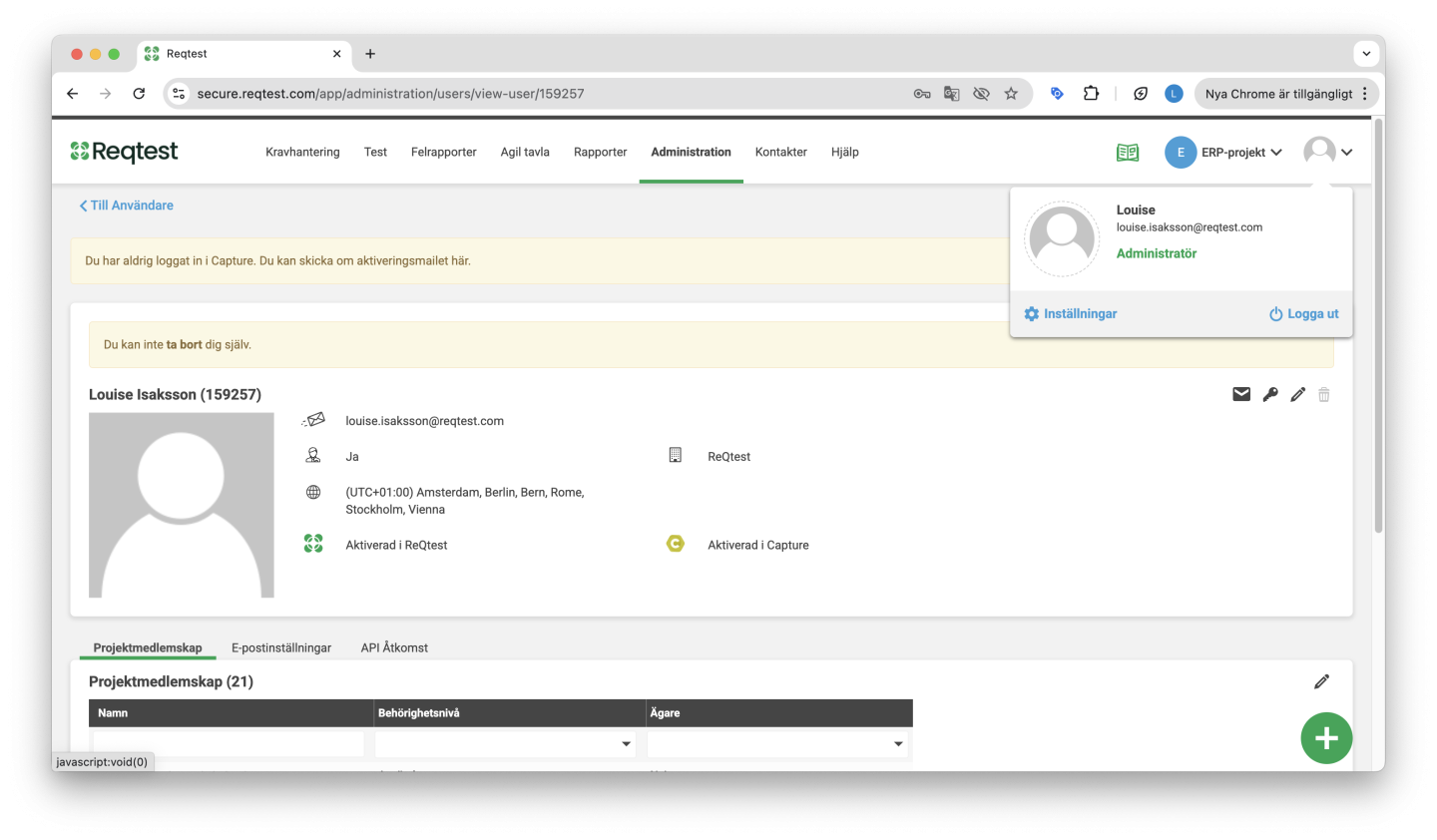Open the Kravhantering menu

click(302, 152)
